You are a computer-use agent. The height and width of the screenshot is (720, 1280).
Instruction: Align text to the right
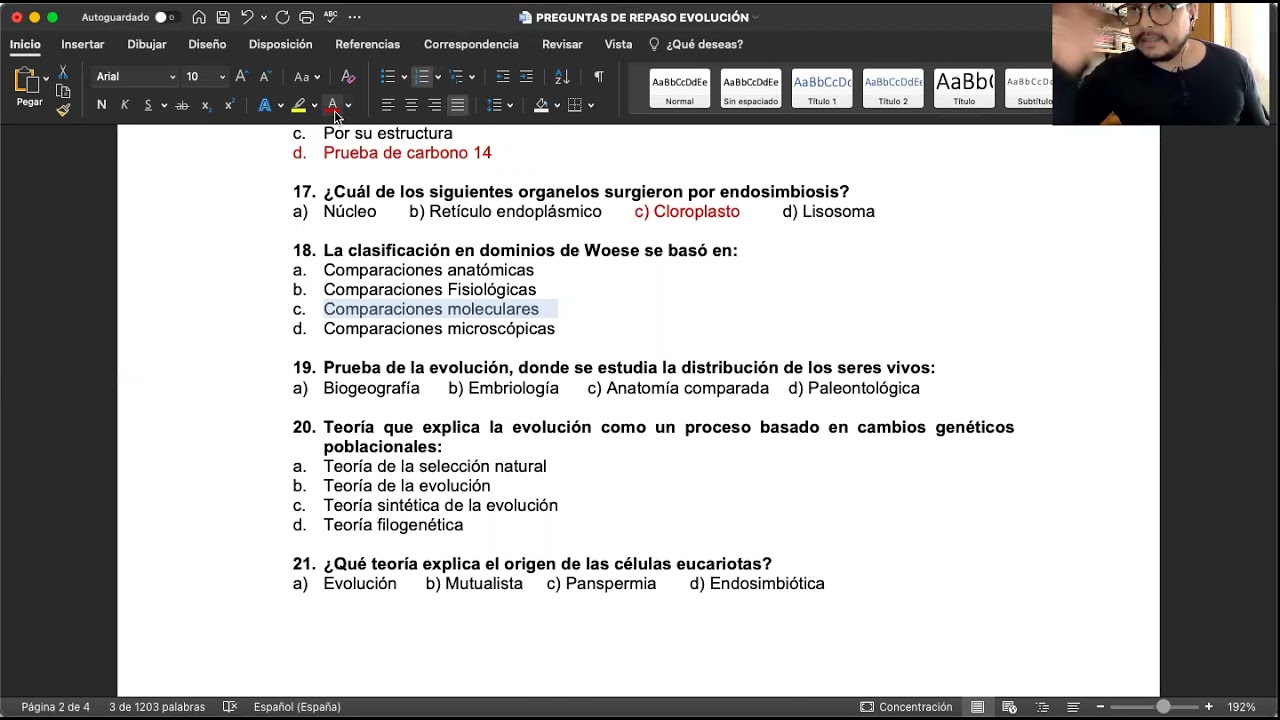click(434, 105)
